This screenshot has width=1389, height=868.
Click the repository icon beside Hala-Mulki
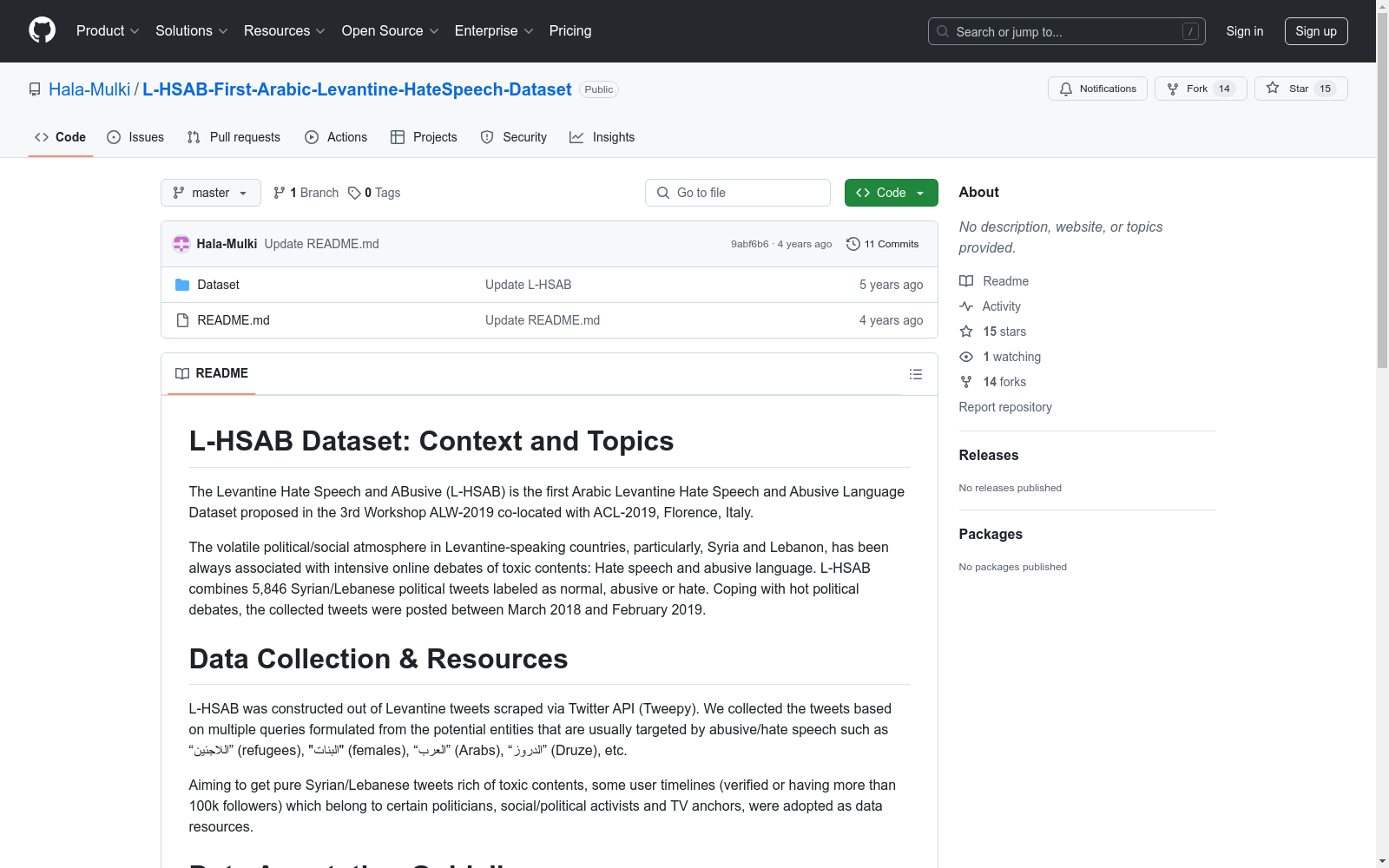pos(35,89)
